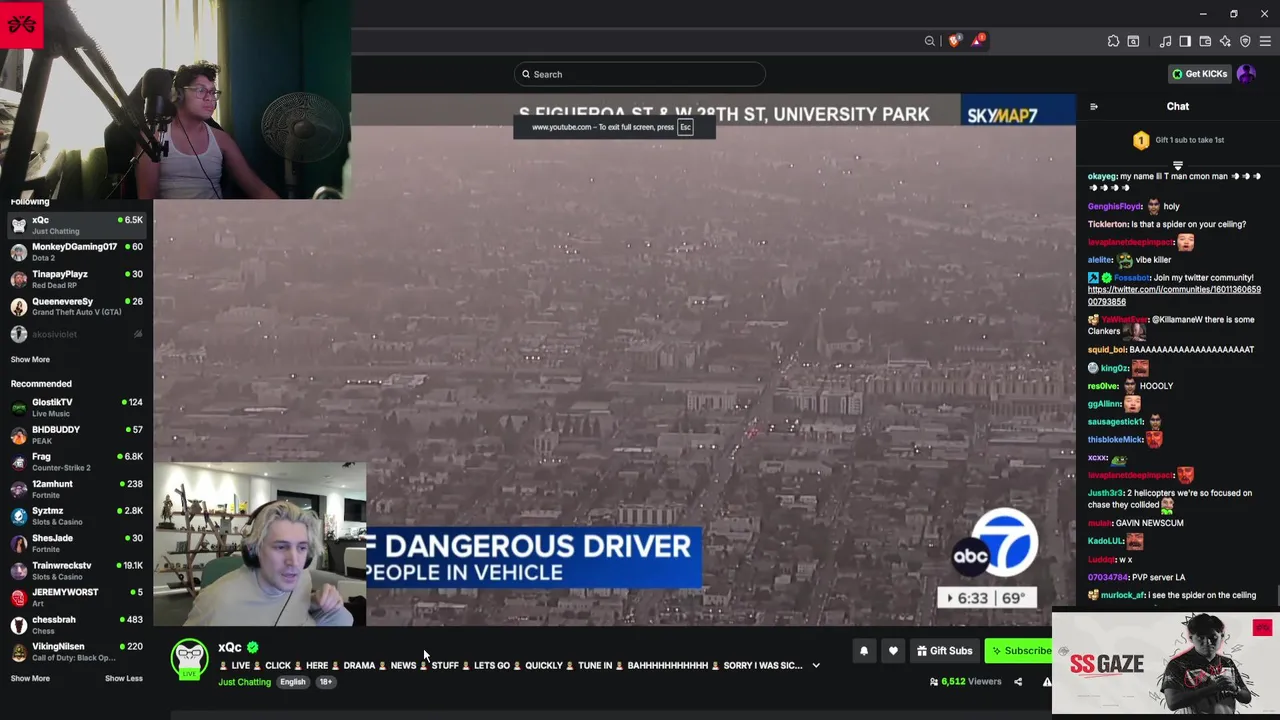Open offline akosiviolet channel in sidebar
This screenshot has height=720, width=1280.
point(77,334)
